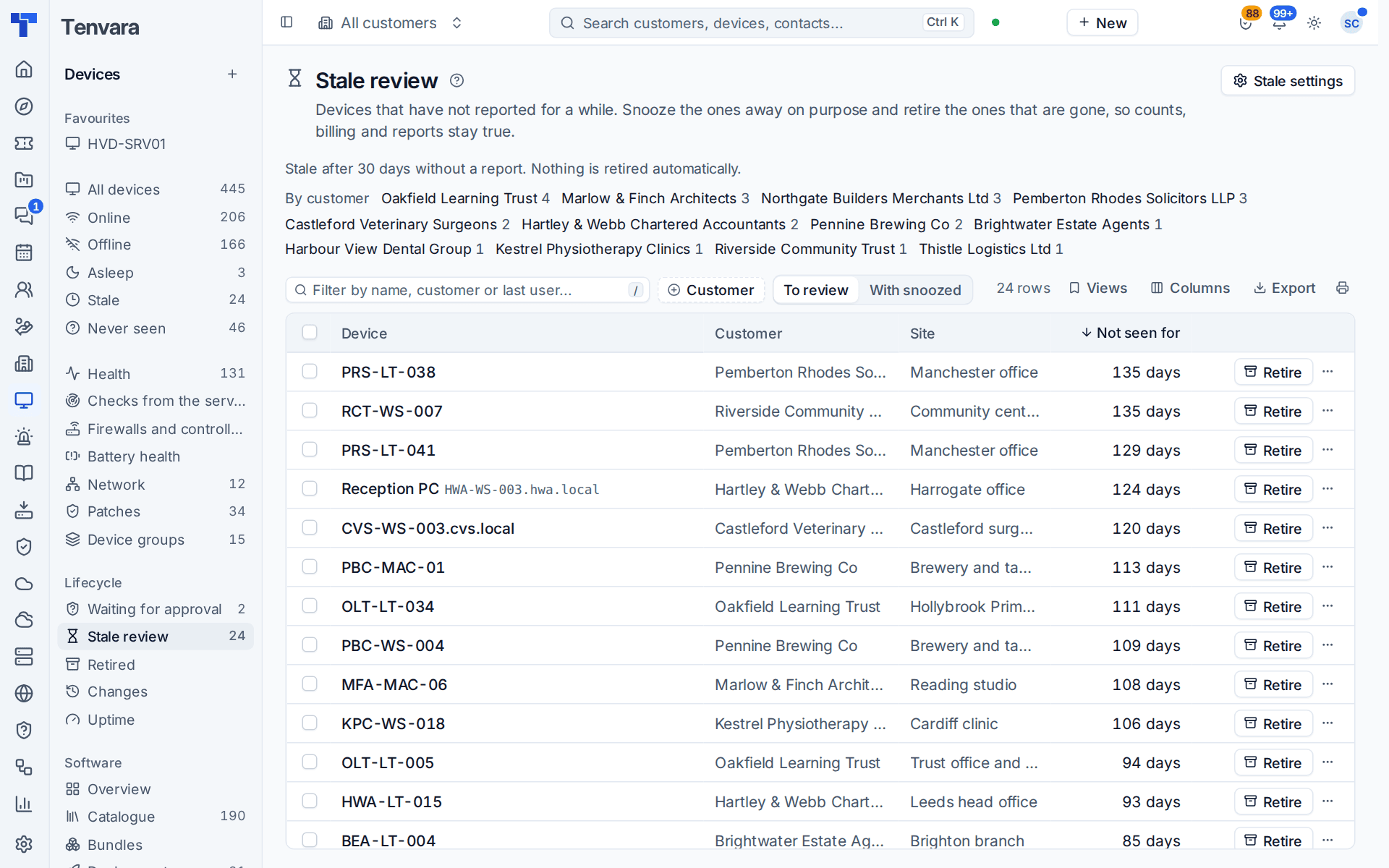Open Retired in Lifecycle sidebar
1389x868 pixels.
[x=155, y=664]
